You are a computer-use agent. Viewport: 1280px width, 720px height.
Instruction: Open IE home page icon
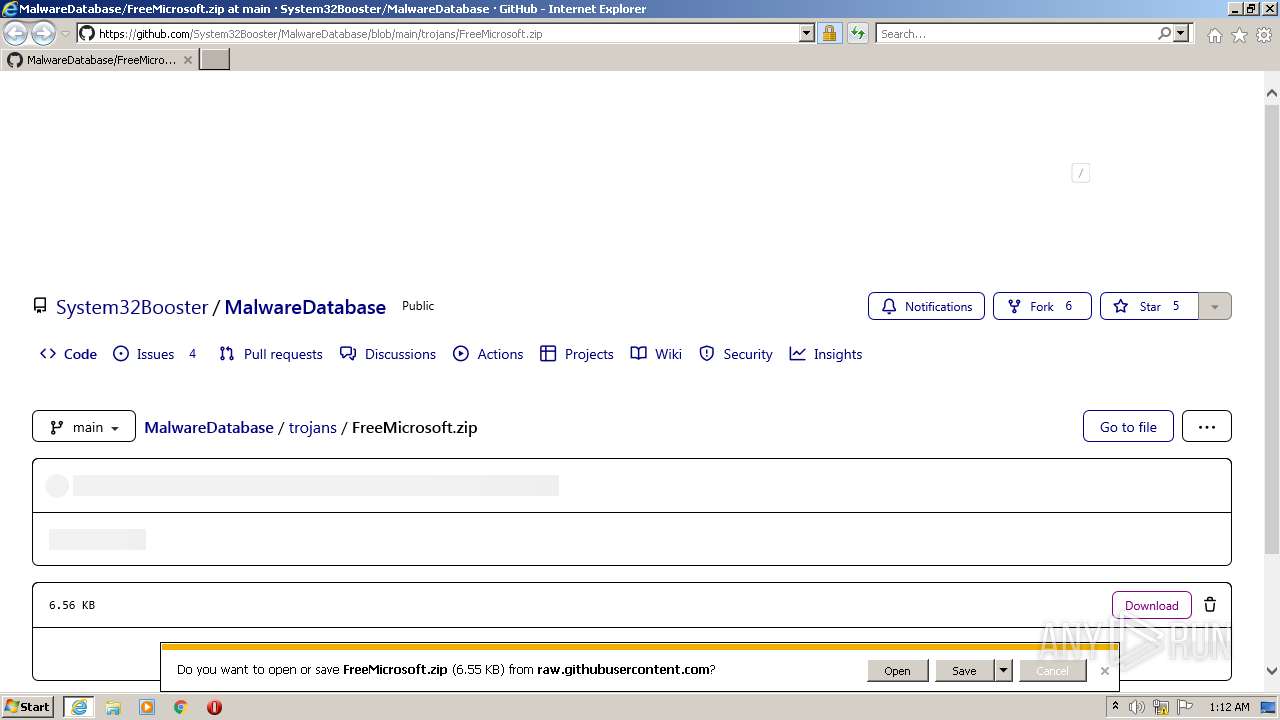point(1214,35)
